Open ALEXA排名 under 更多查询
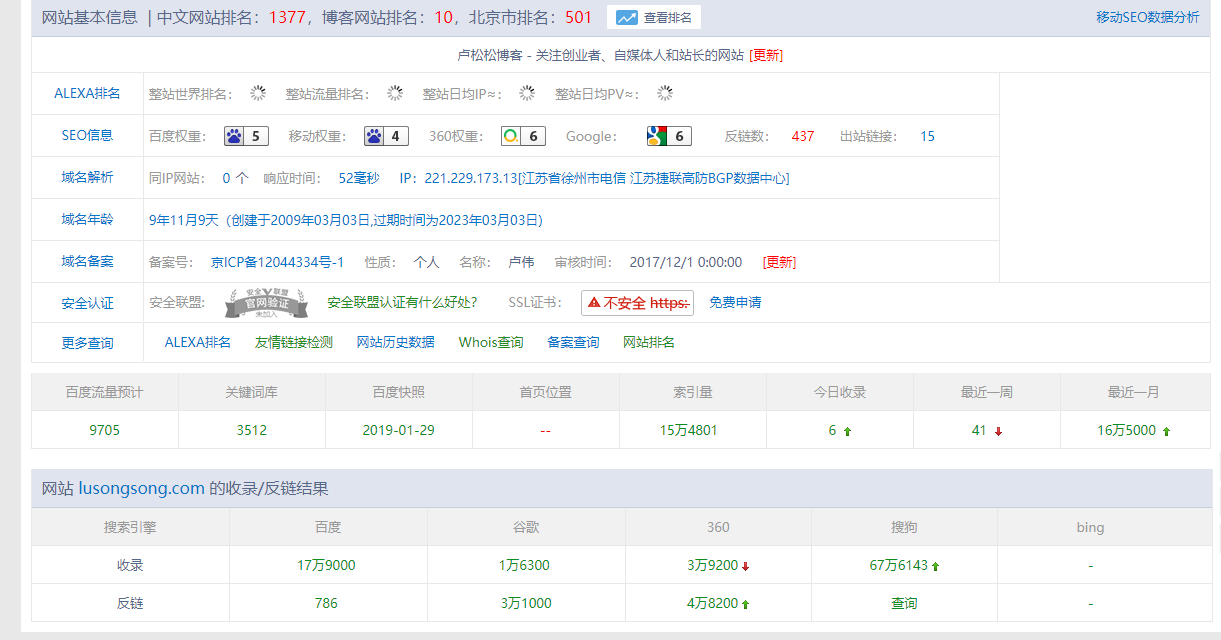Viewport: 1221px width, 640px height. click(198, 342)
